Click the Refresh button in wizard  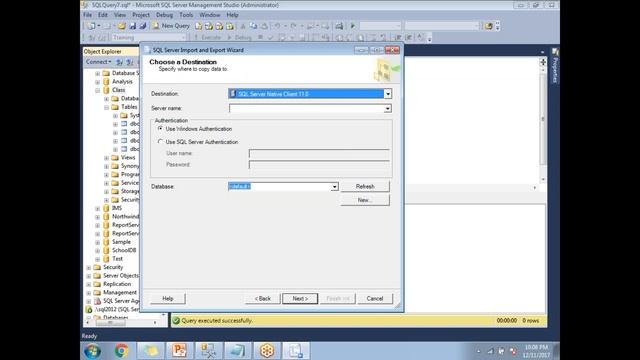click(365, 187)
